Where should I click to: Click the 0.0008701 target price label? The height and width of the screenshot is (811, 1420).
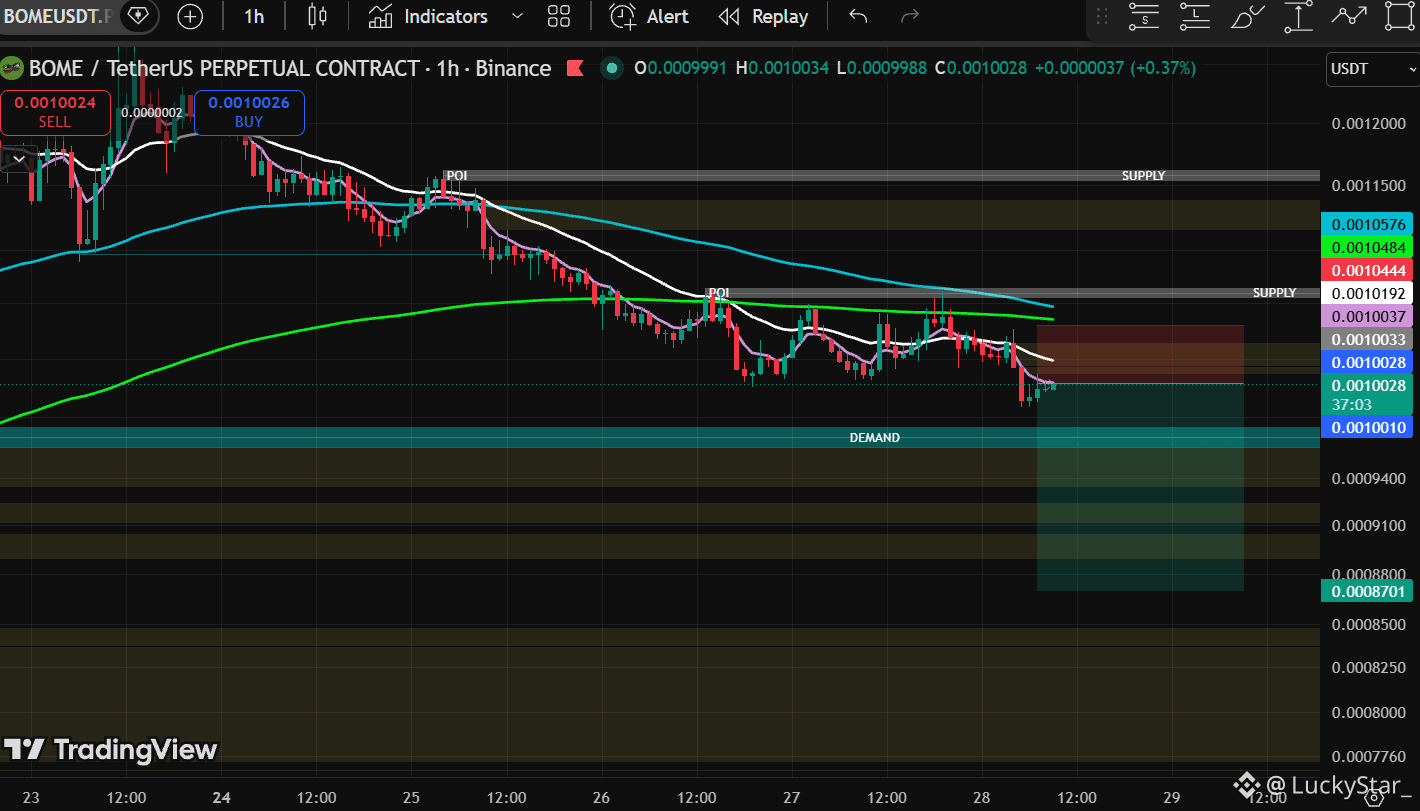(1365, 591)
